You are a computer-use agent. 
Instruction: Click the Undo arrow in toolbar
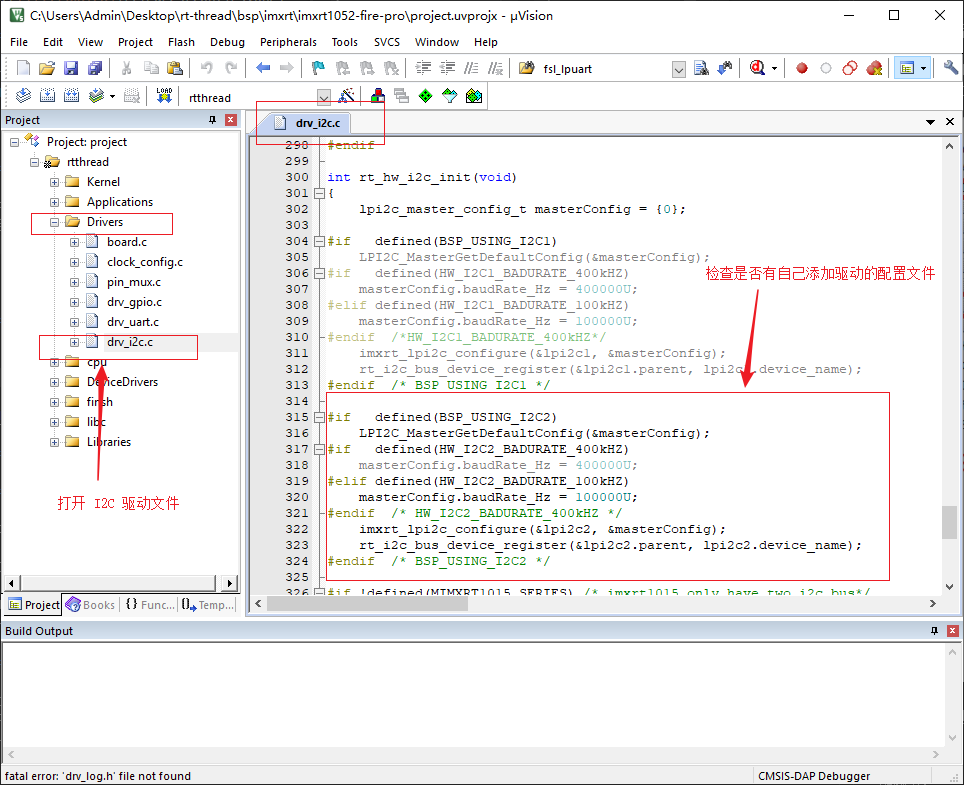[207, 68]
